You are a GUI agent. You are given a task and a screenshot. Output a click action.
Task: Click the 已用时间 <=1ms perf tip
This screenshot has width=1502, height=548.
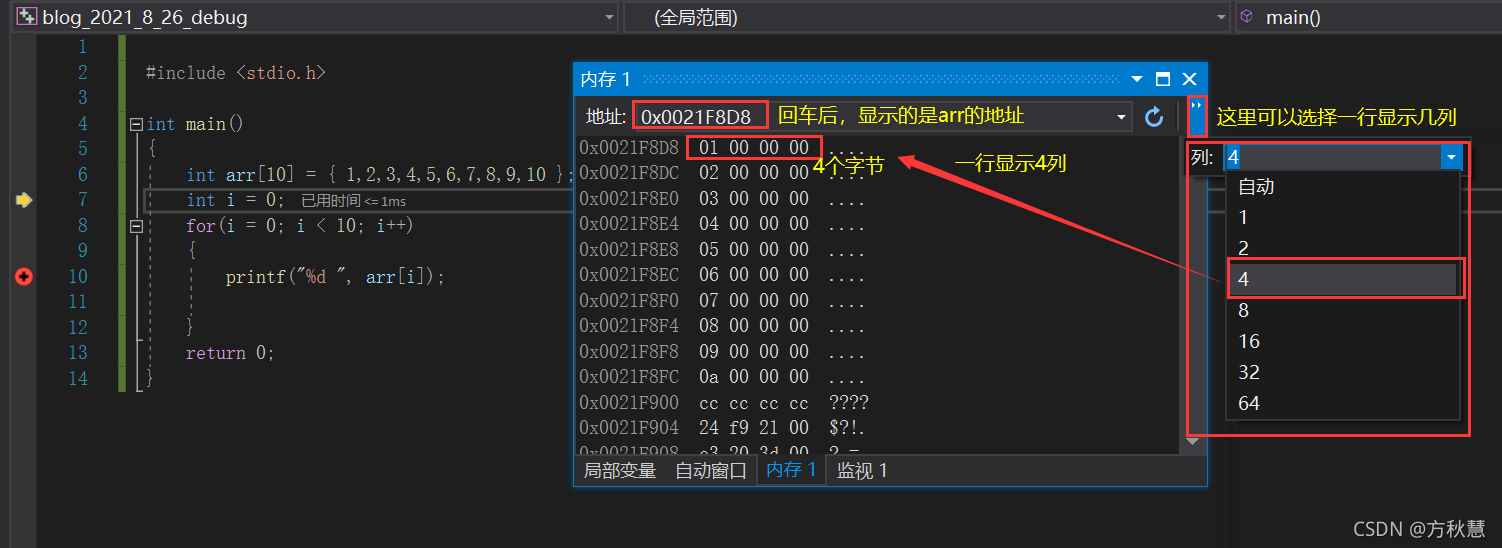(x=354, y=201)
